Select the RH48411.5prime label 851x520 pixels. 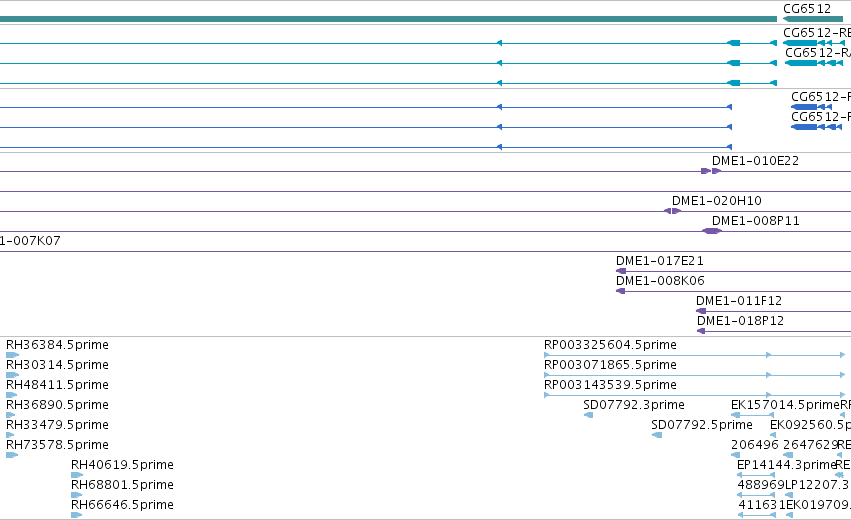[57, 385]
